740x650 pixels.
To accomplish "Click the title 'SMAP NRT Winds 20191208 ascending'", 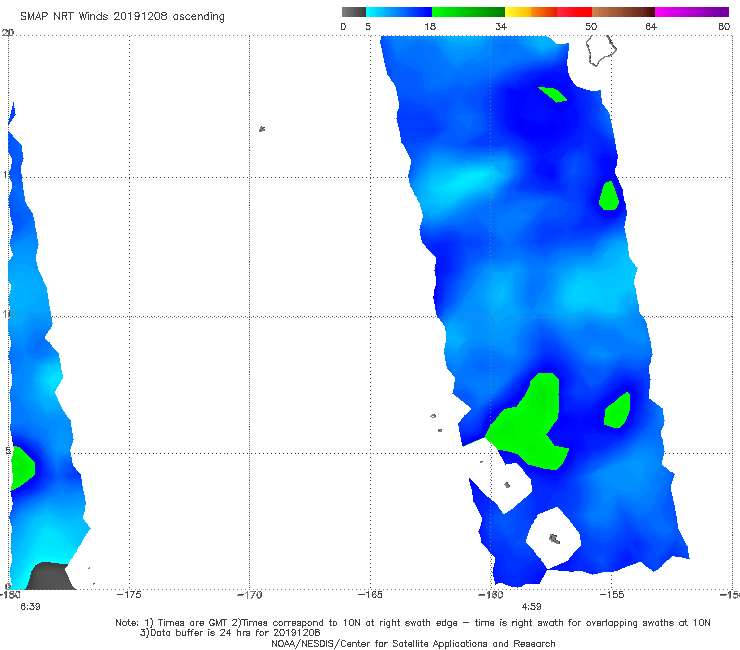I will [122, 16].
